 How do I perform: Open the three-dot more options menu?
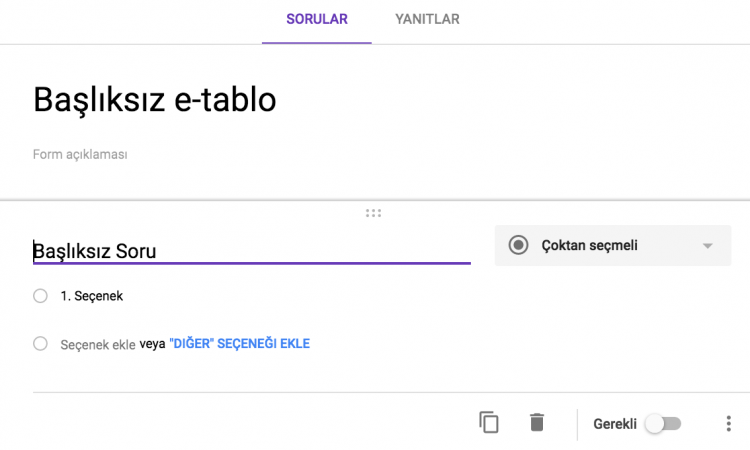[x=728, y=423]
